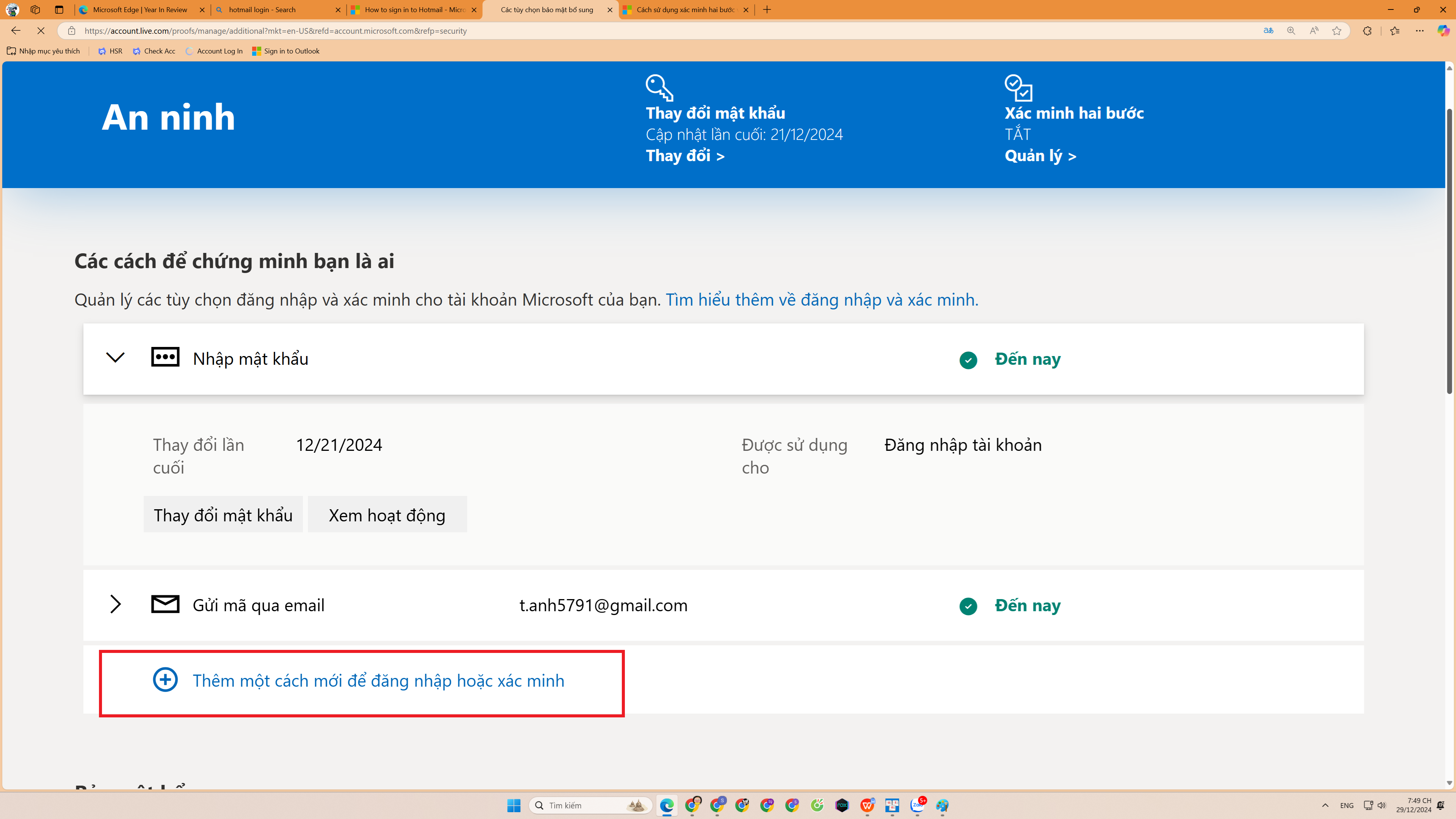The image size is (1456, 819).
Task: Open the Account Log In bookmark
Action: 213,51
